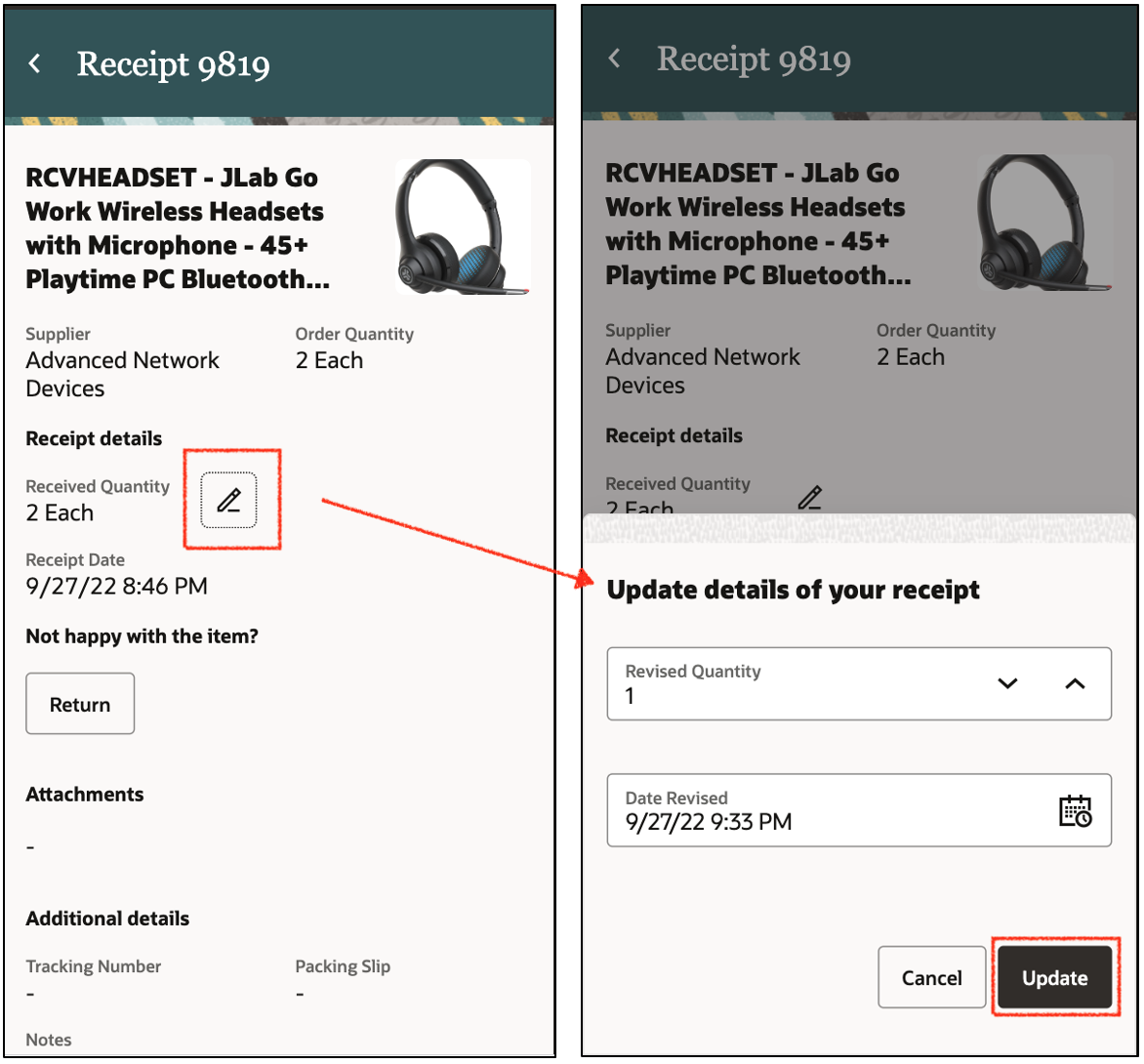Select Received Quantity 2 Each value in left screen
The height and width of the screenshot is (1064, 1144).
pyautogui.click(x=60, y=513)
